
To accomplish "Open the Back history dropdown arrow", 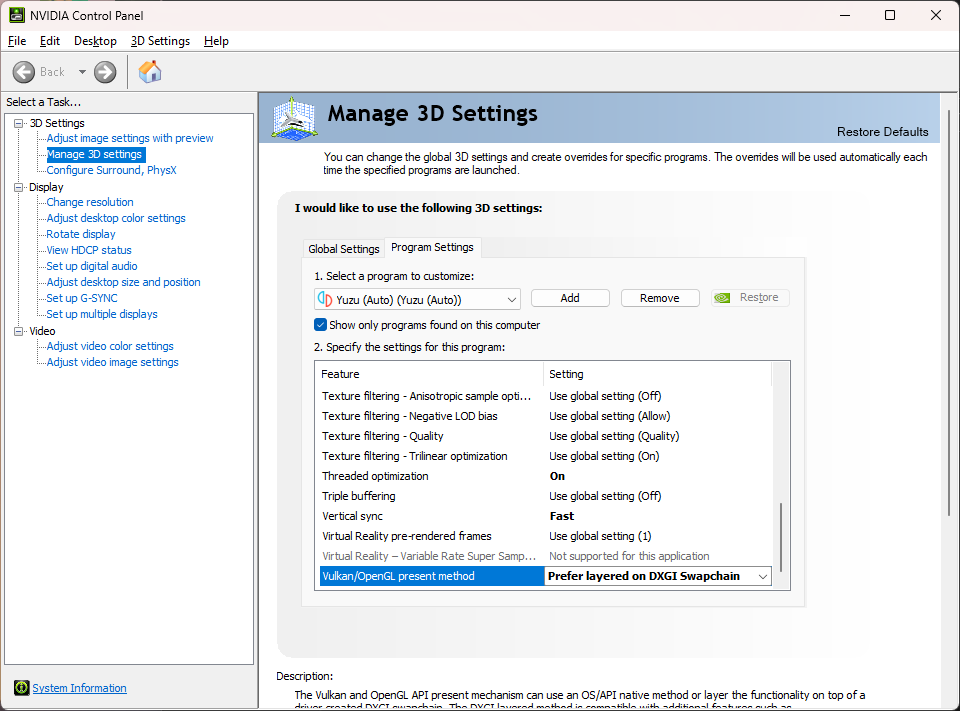I will click(82, 72).
